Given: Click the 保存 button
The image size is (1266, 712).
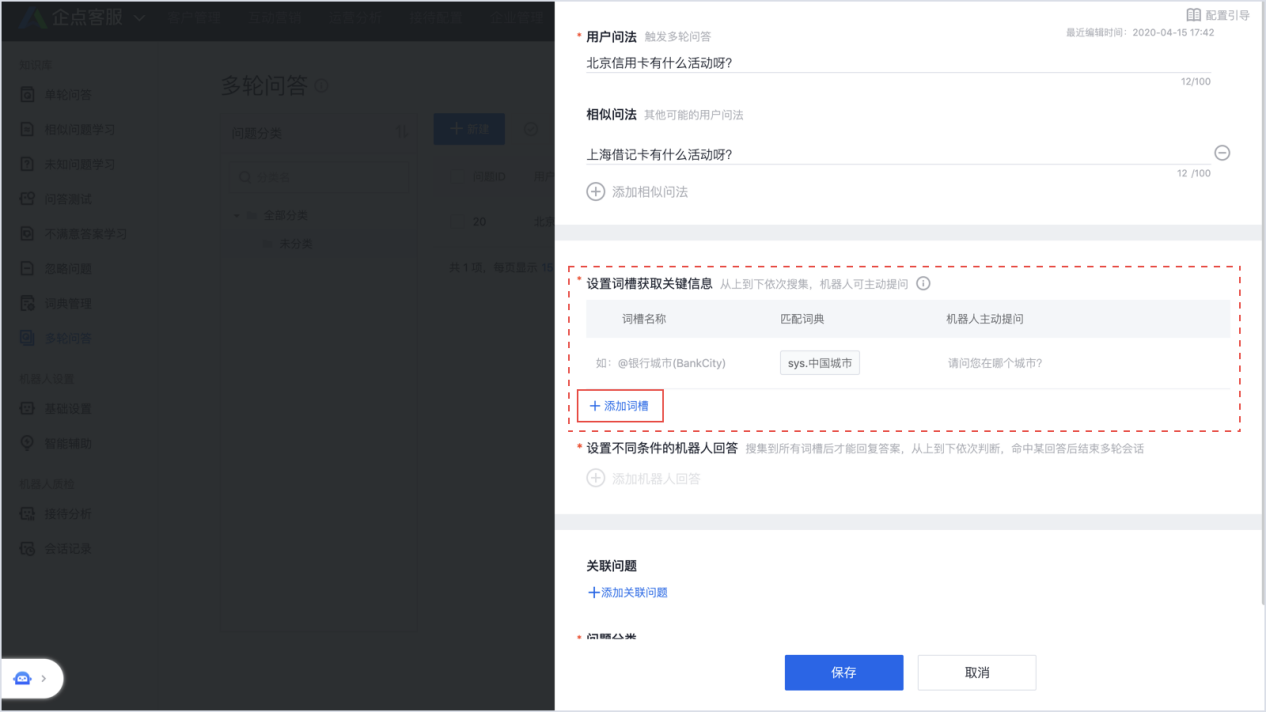Looking at the screenshot, I should [x=843, y=672].
